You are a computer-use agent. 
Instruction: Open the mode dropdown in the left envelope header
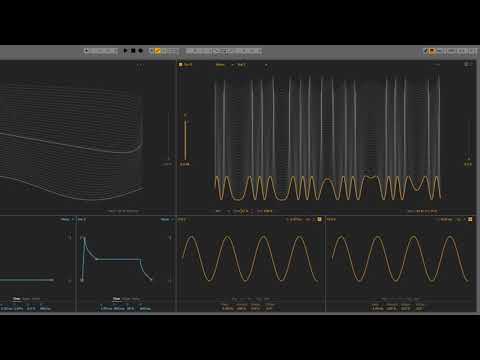point(67,219)
